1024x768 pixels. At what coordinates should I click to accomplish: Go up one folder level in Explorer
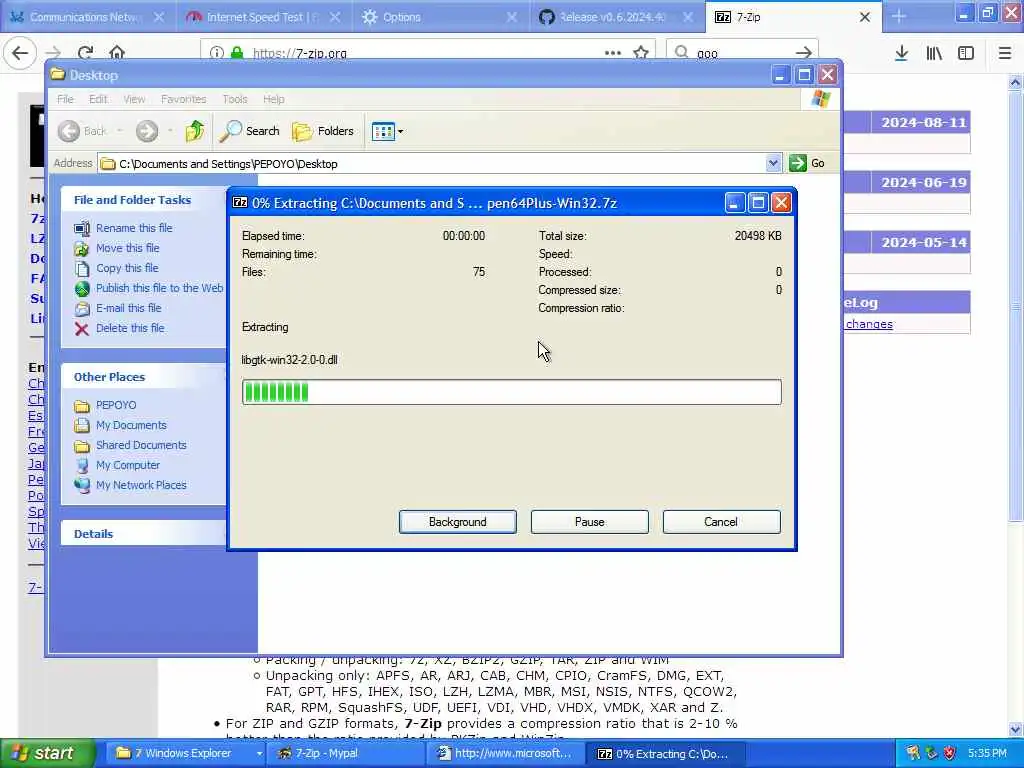(x=194, y=131)
